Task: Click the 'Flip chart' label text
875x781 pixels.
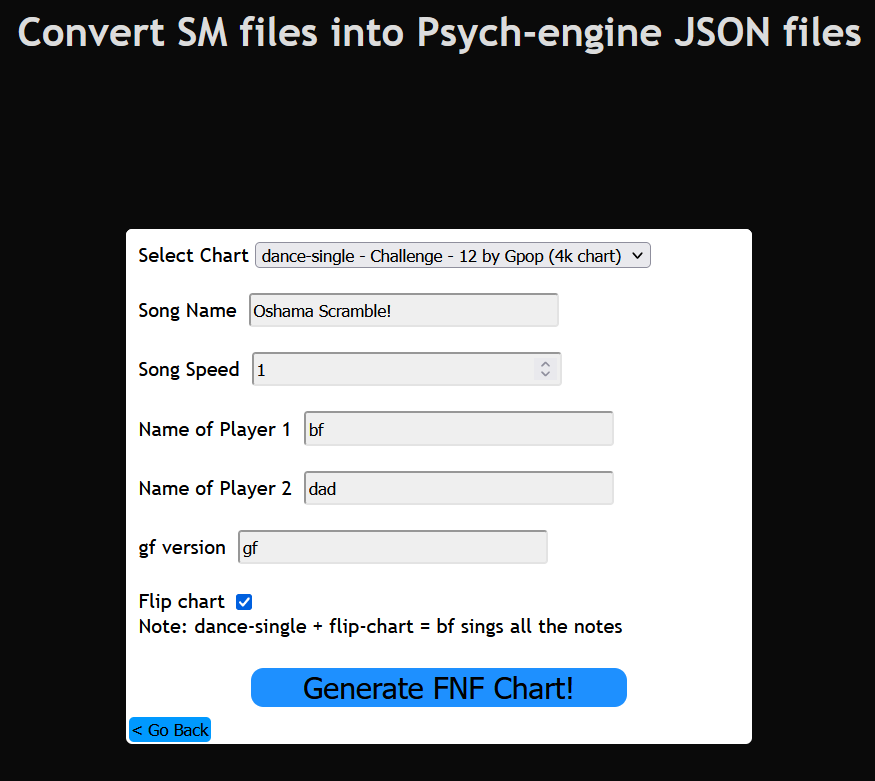Action: [x=181, y=601]
